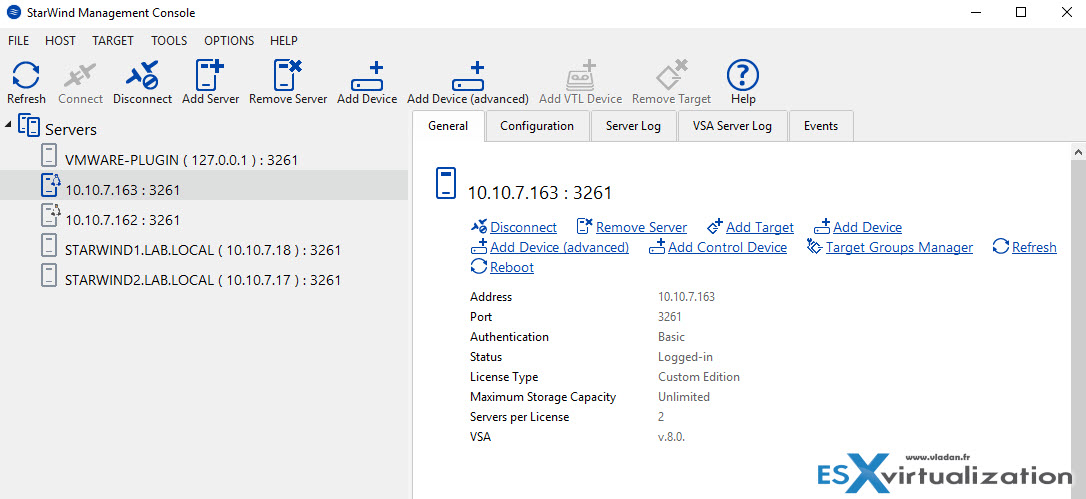The image size is (1086, 499).
Task: Click the Servers per License value 2
Action: pos(661,417)
